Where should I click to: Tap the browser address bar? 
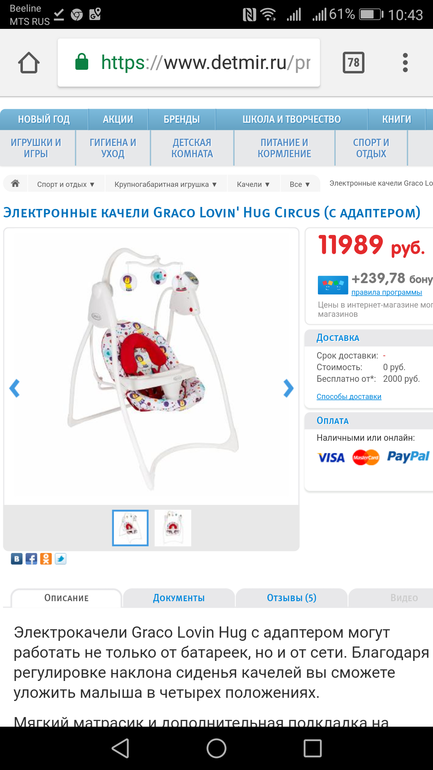tap(189, 63)
